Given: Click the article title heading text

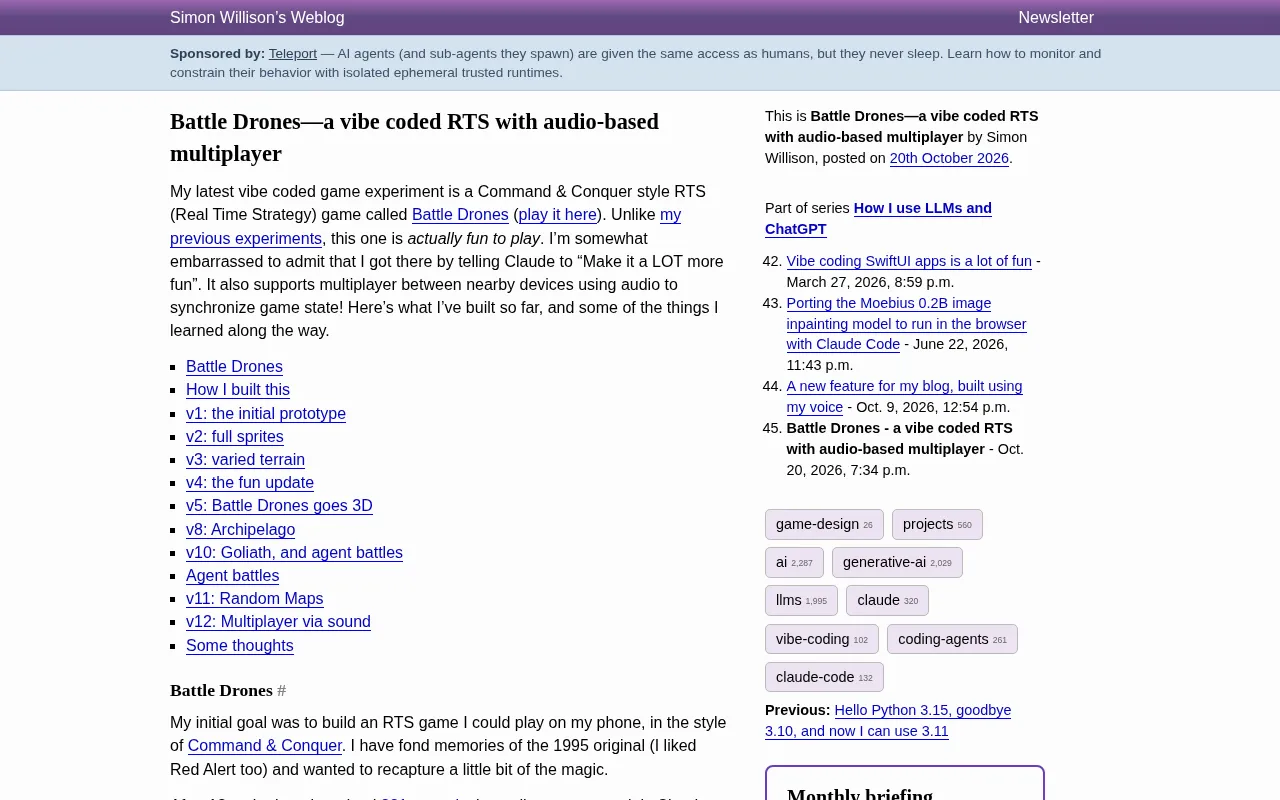Looking at the screenshot, I should (x=414, y=137).
